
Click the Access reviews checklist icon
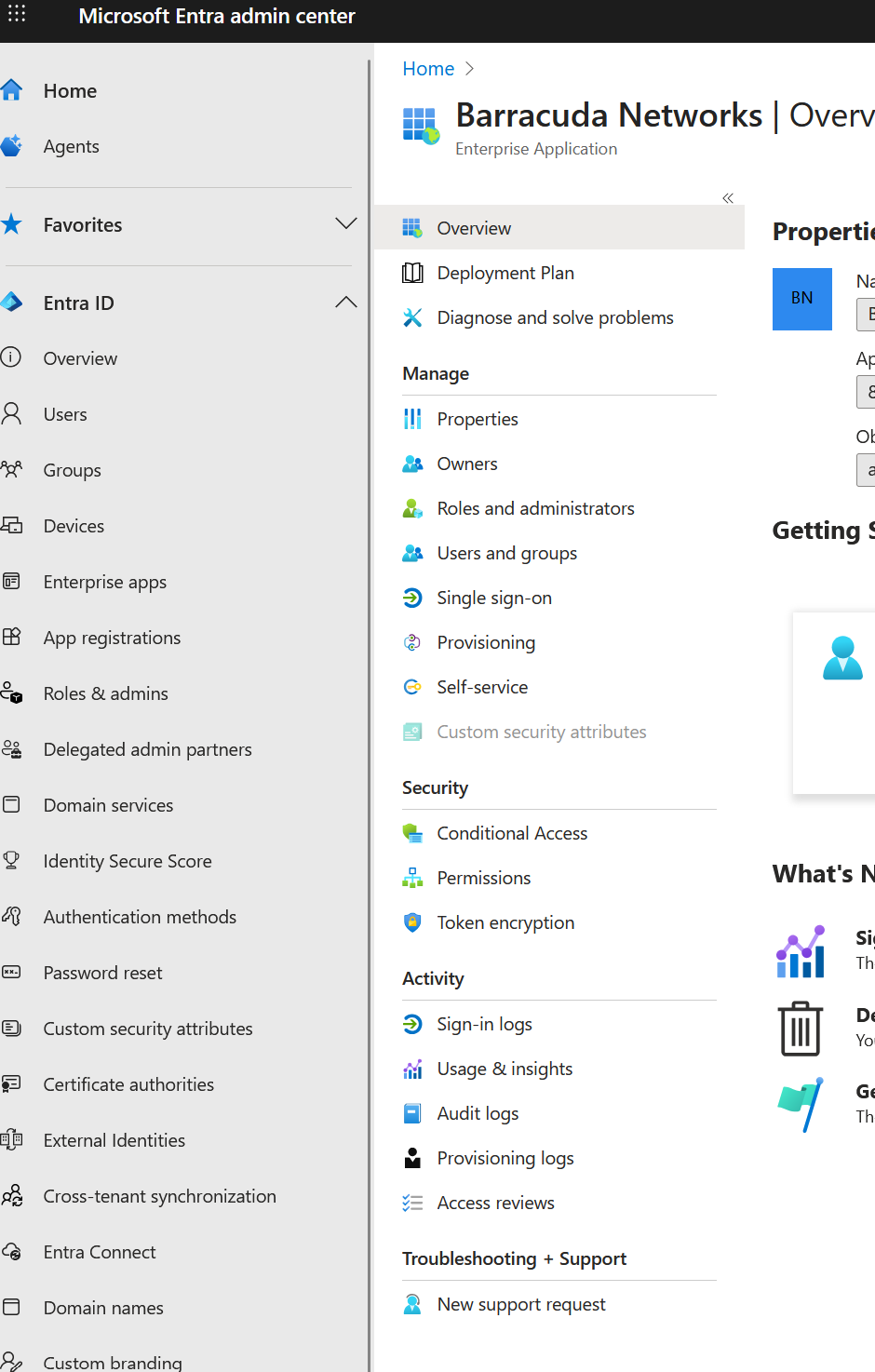point(412,1203)
